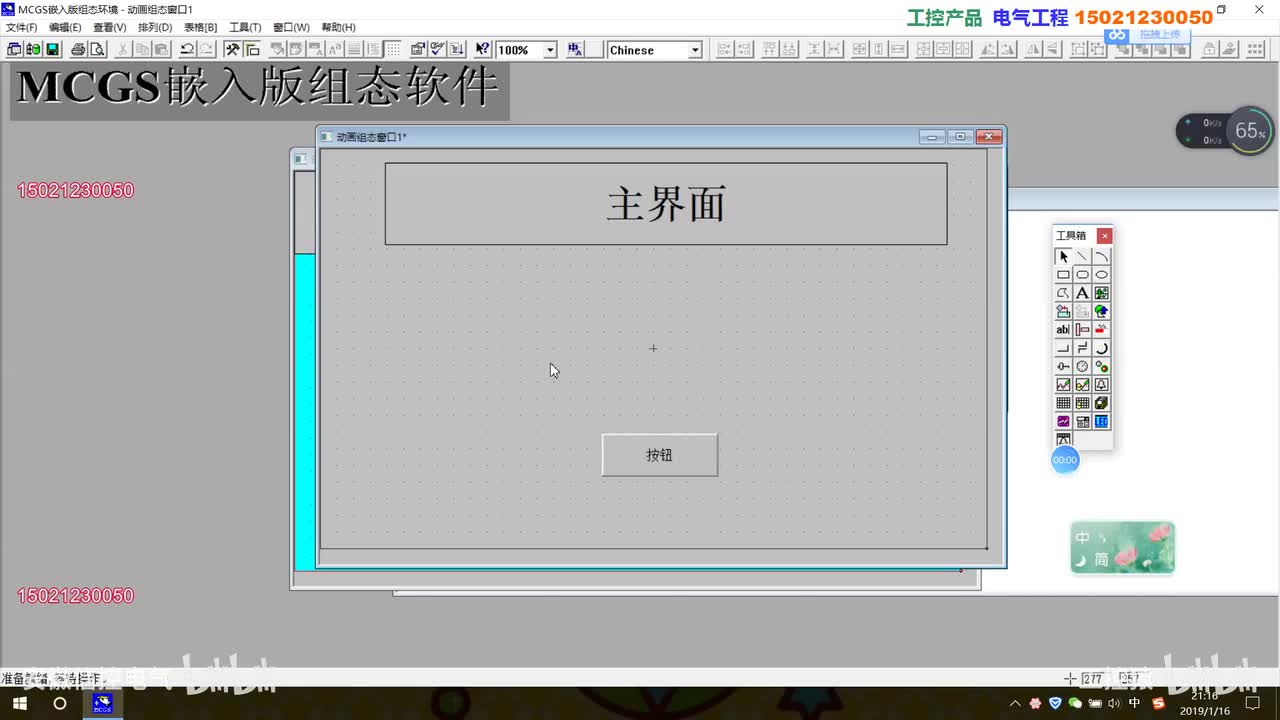Click the save (floppy disk) toolbar icon

(52, 49)
